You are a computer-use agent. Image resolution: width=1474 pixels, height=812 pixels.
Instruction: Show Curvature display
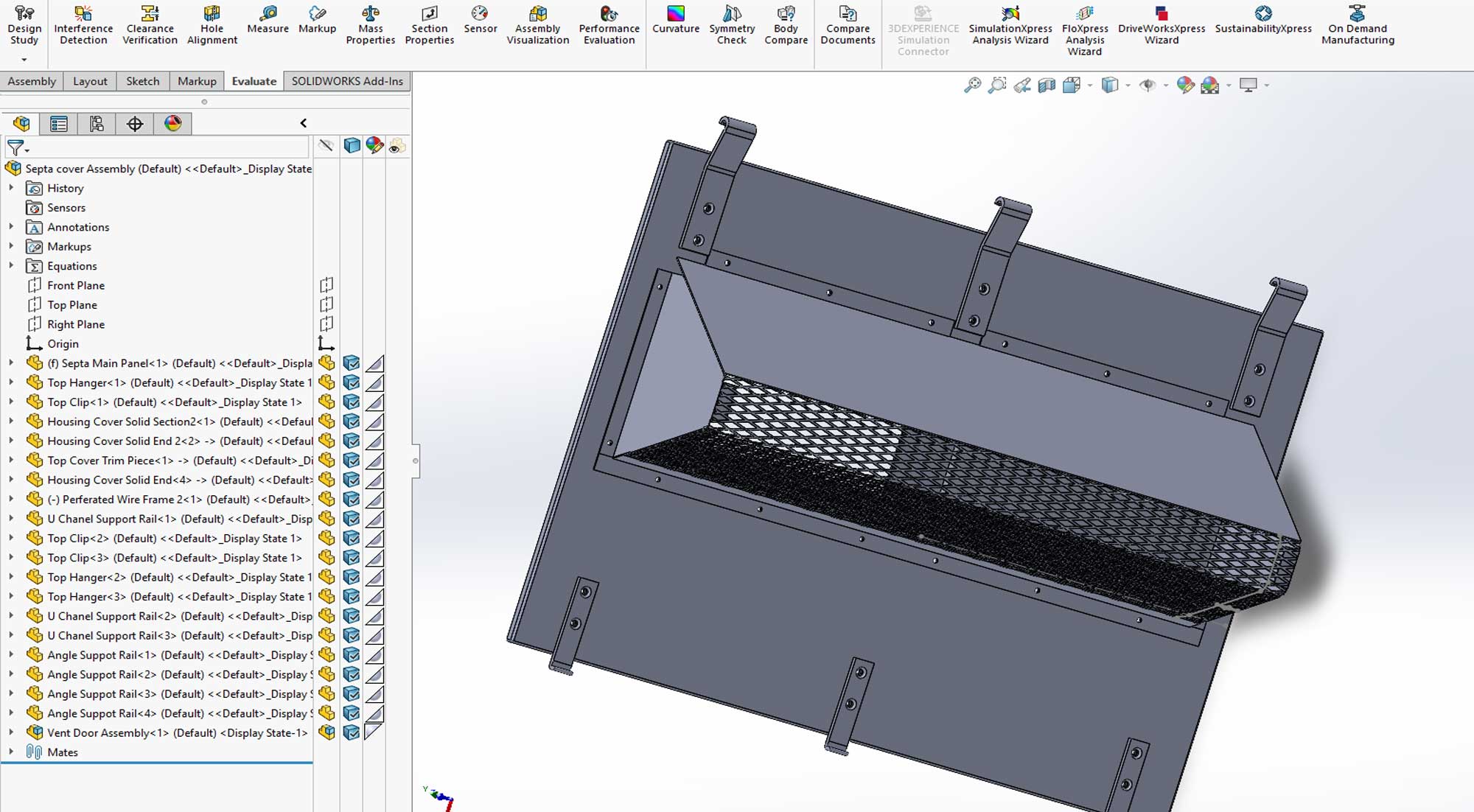(675, 21)
